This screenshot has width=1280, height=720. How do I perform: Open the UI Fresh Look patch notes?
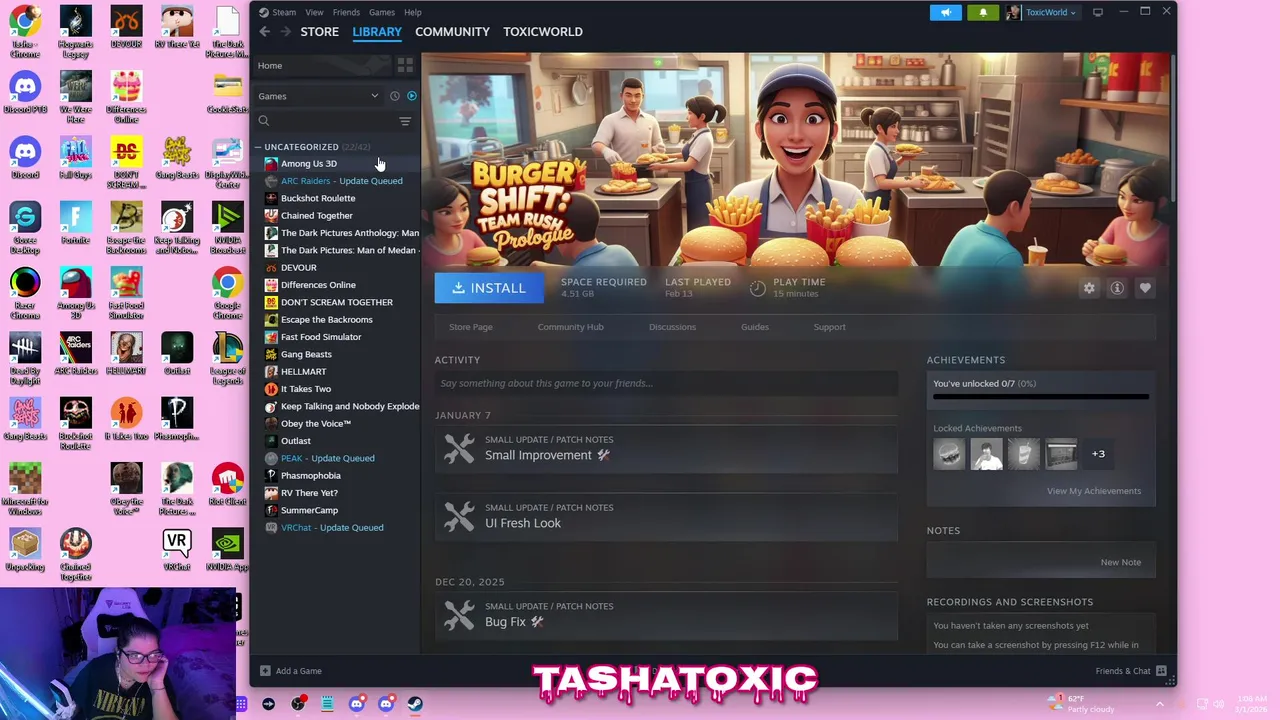click(x=666, y=516)
